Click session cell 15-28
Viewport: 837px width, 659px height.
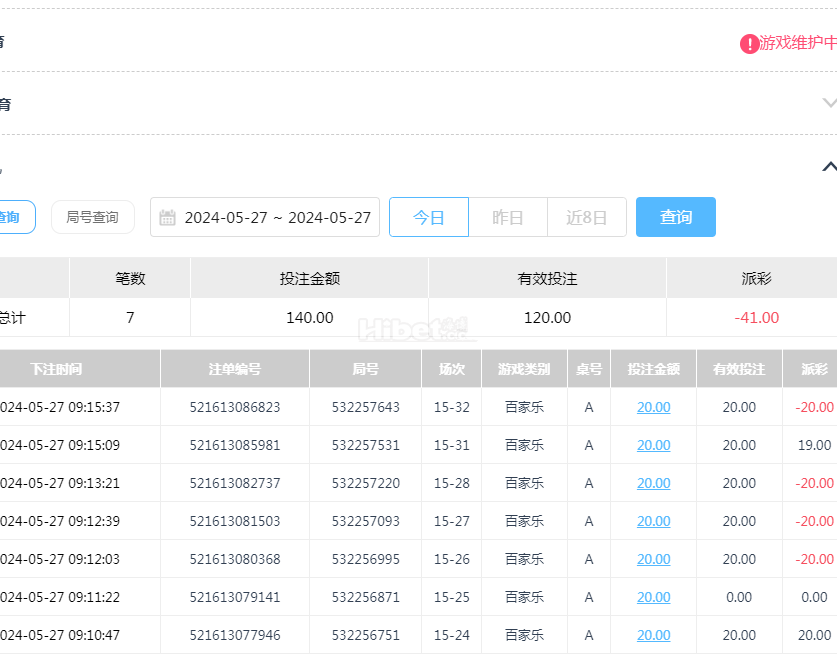(452, 483)
